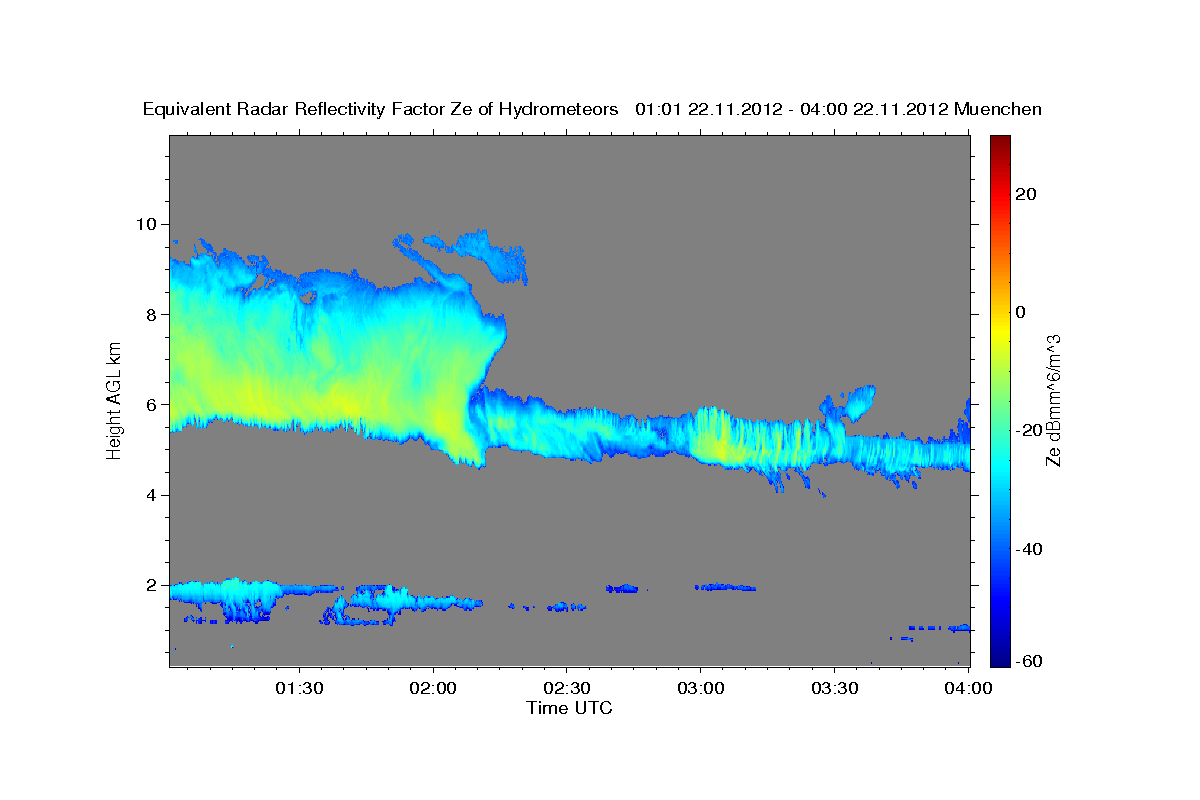Click the 'Height AGL km' axis label
Image resolution: width=1200 pixels, height=800 pixels.
115,400
